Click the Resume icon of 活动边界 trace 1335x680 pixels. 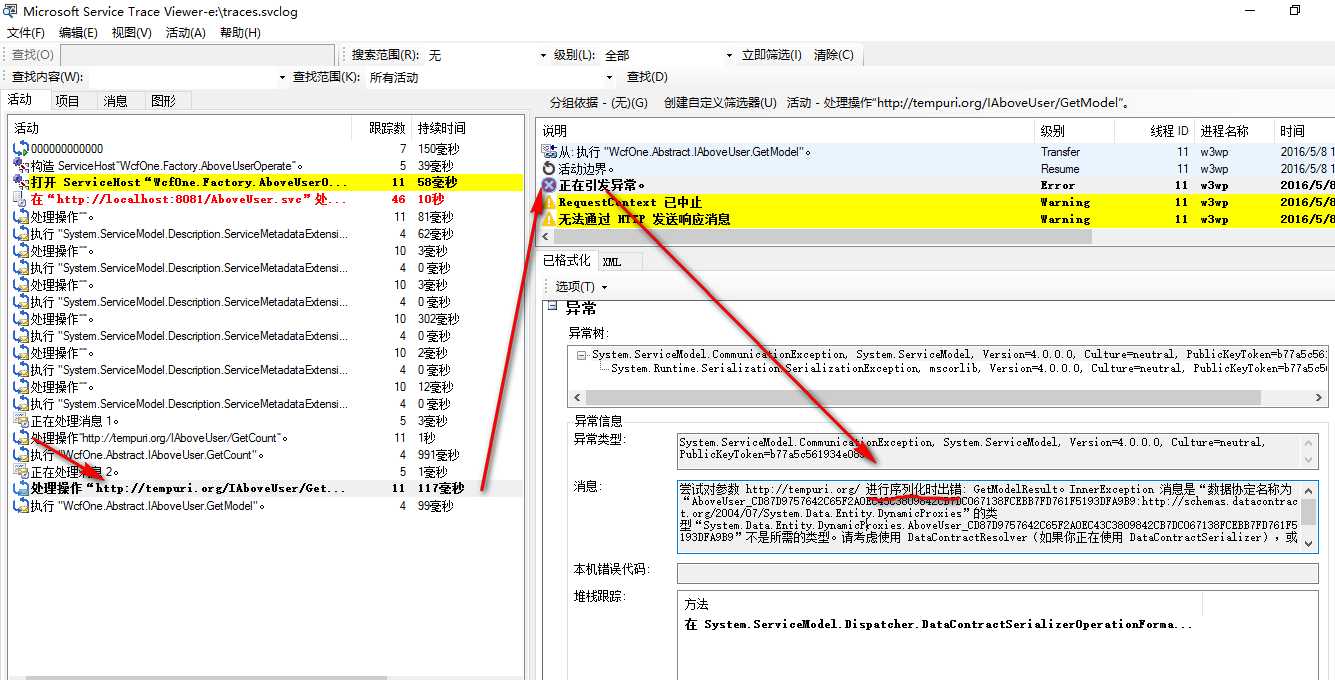point(549,168)
